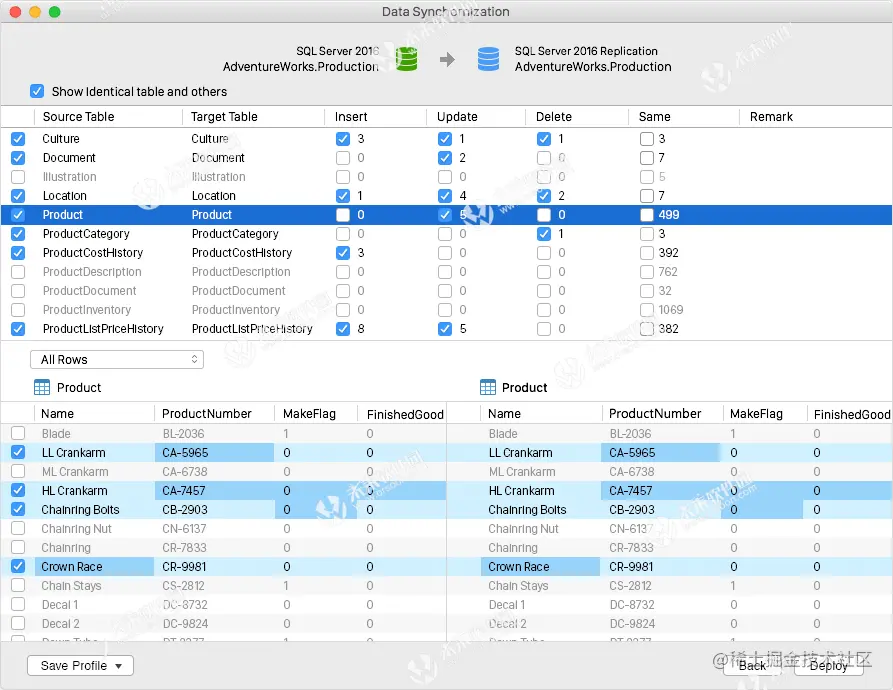
Task: Click the arrow icon between databases
Action: [x=448, y=59]
